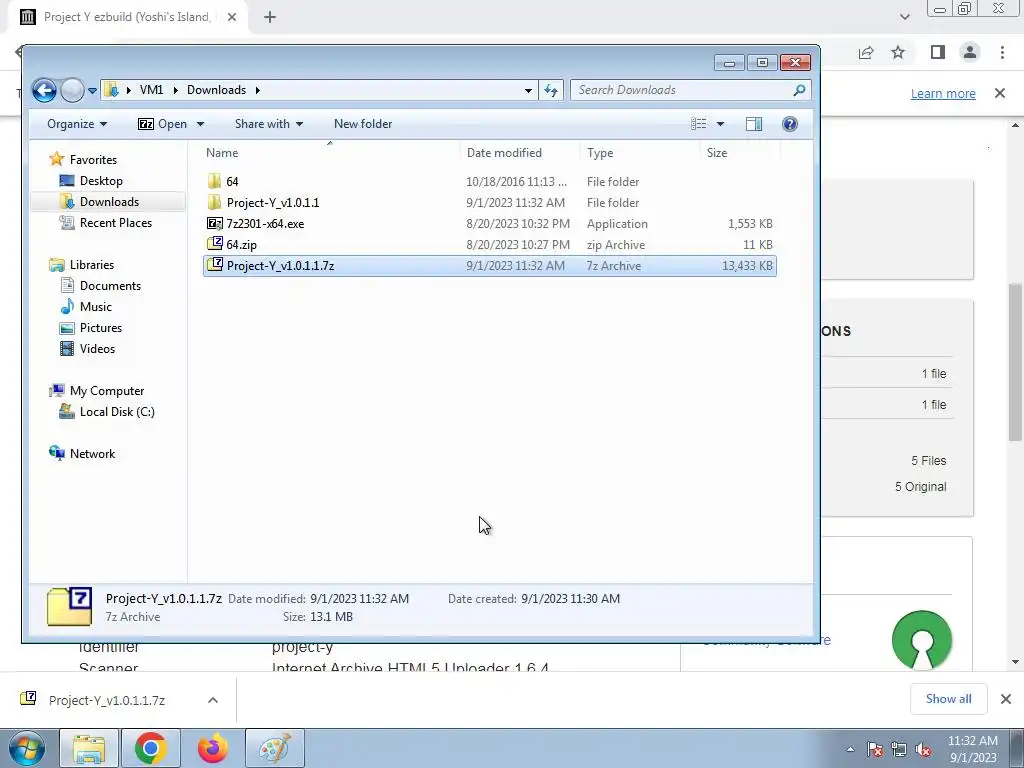Screen dimensions: 1024x768
Task: Click the Open button with 7z icon
Action: point(163,124)
